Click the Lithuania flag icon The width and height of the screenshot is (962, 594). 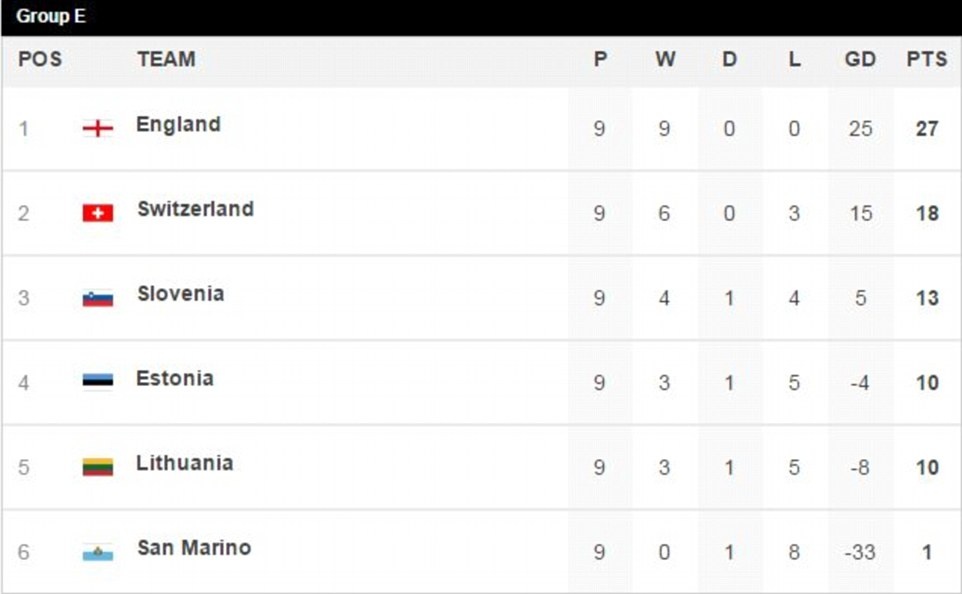tap(97, 466)
